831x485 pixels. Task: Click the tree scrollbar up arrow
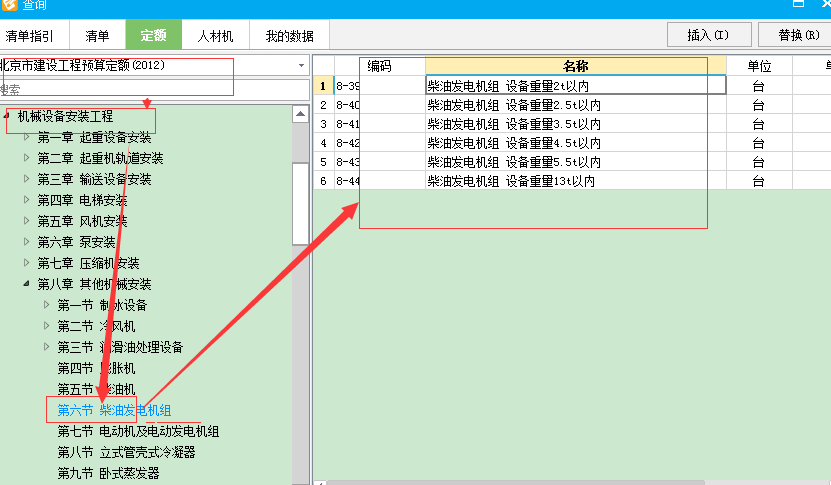[x=300, y=113]
